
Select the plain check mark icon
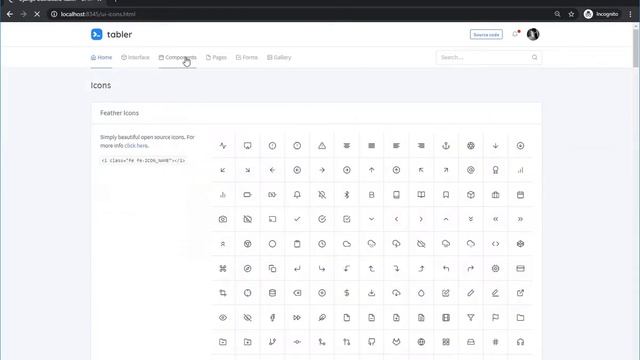click(297, 219)
